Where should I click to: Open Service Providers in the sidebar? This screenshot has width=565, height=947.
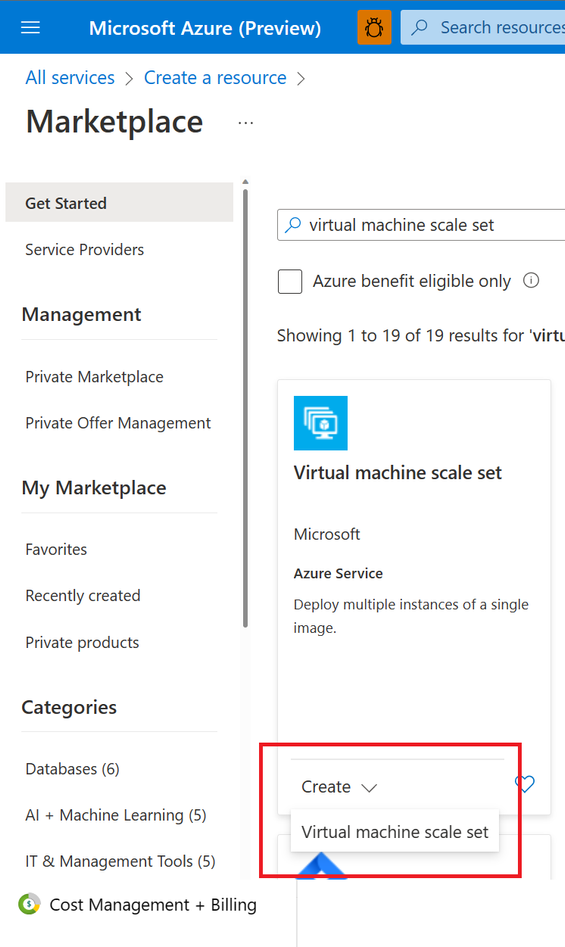click(85, 249)
